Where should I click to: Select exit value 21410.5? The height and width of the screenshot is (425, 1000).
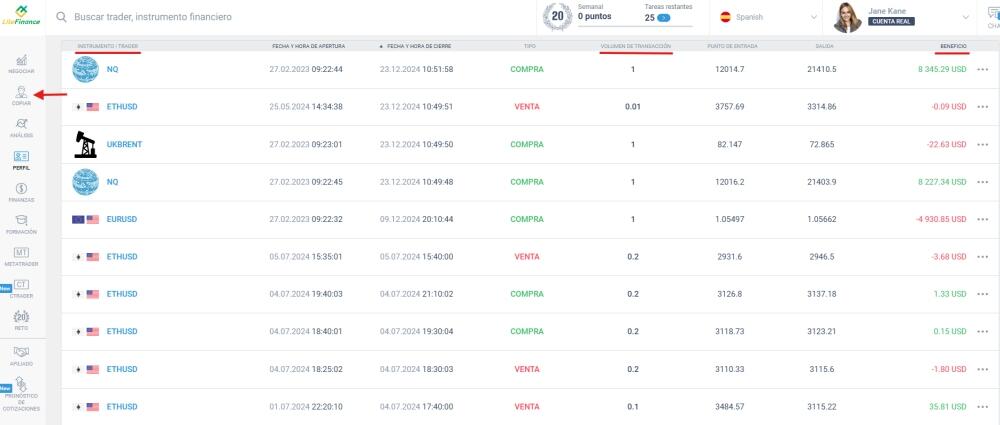(x=821, y=70)
